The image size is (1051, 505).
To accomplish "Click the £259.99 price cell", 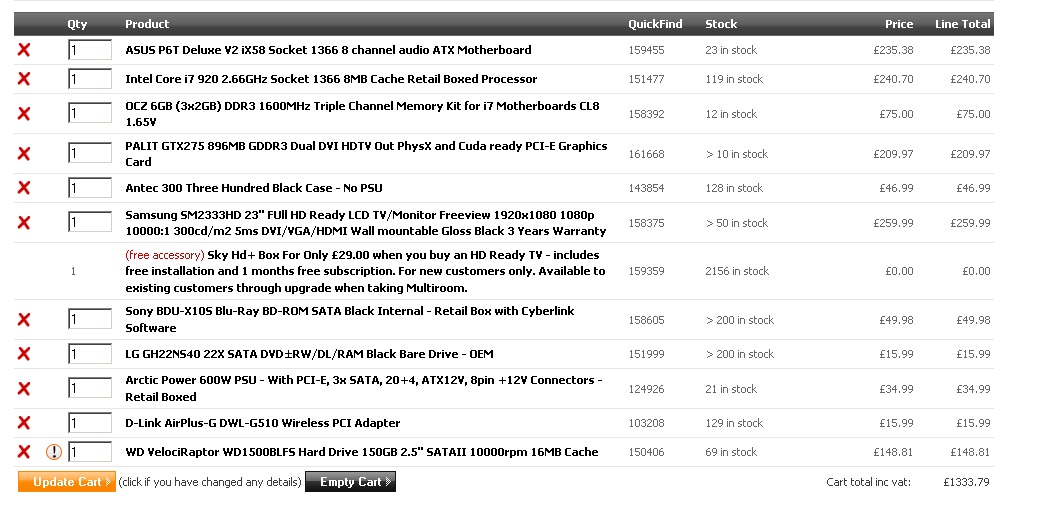I will 893,223.
